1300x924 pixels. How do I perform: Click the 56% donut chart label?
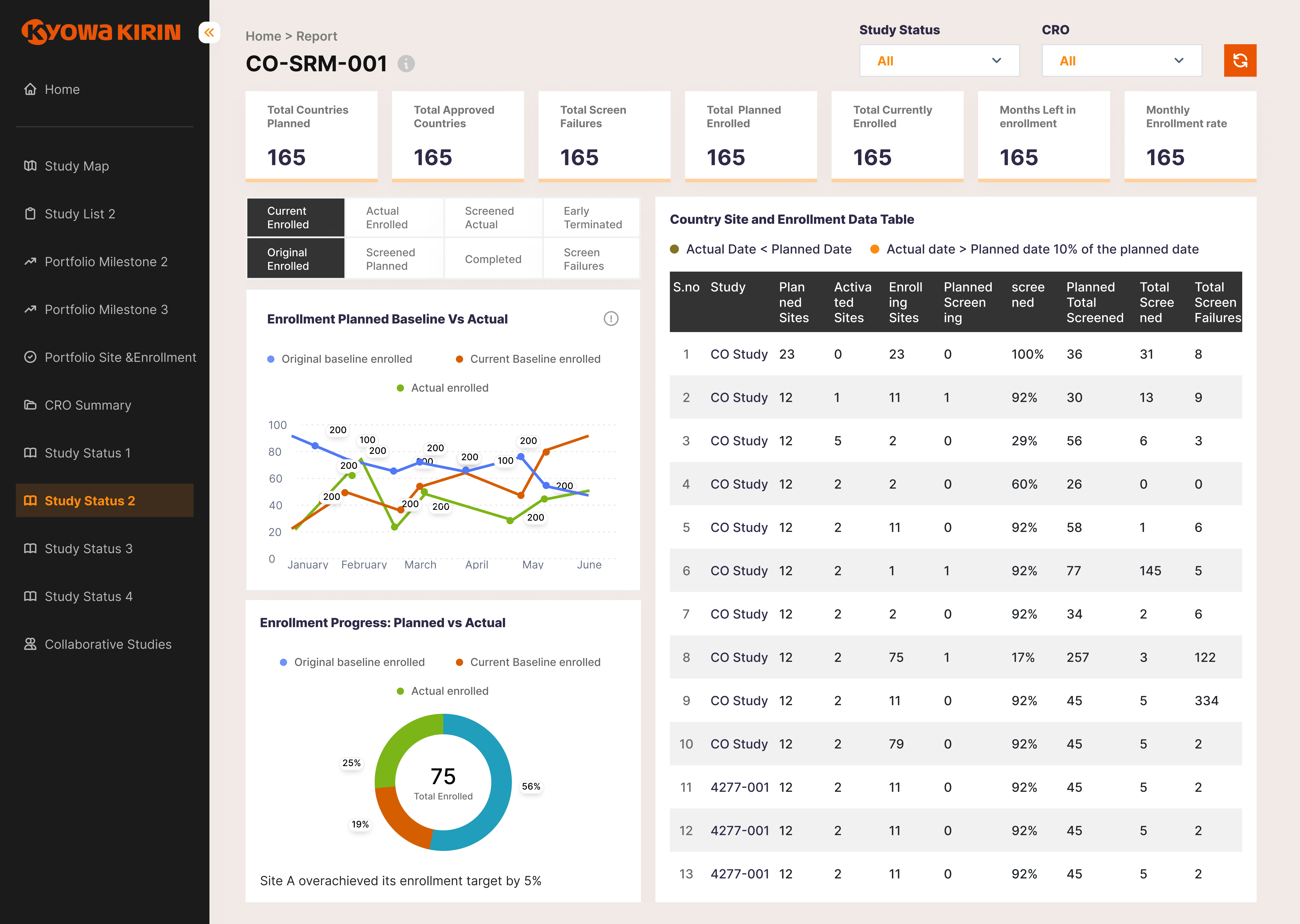point(531,786)
